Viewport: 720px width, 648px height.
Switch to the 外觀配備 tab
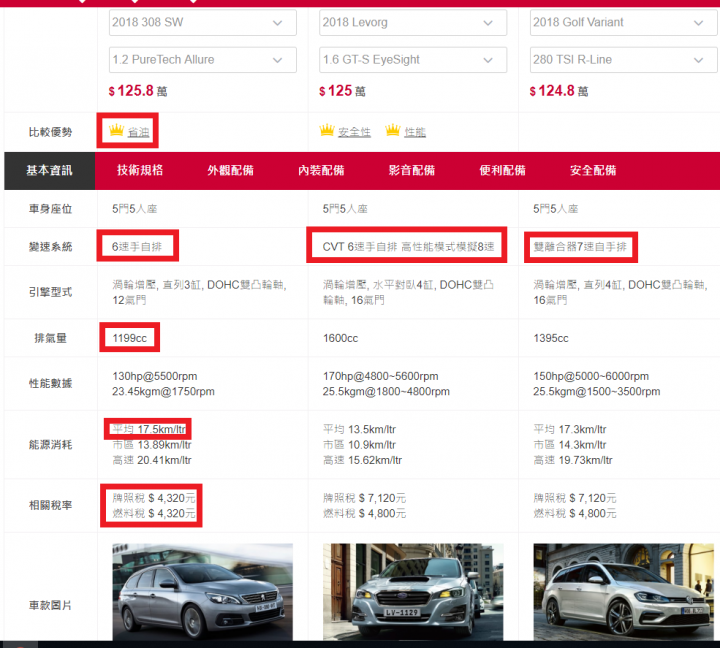pyautogui.click(x=231, y=170)
